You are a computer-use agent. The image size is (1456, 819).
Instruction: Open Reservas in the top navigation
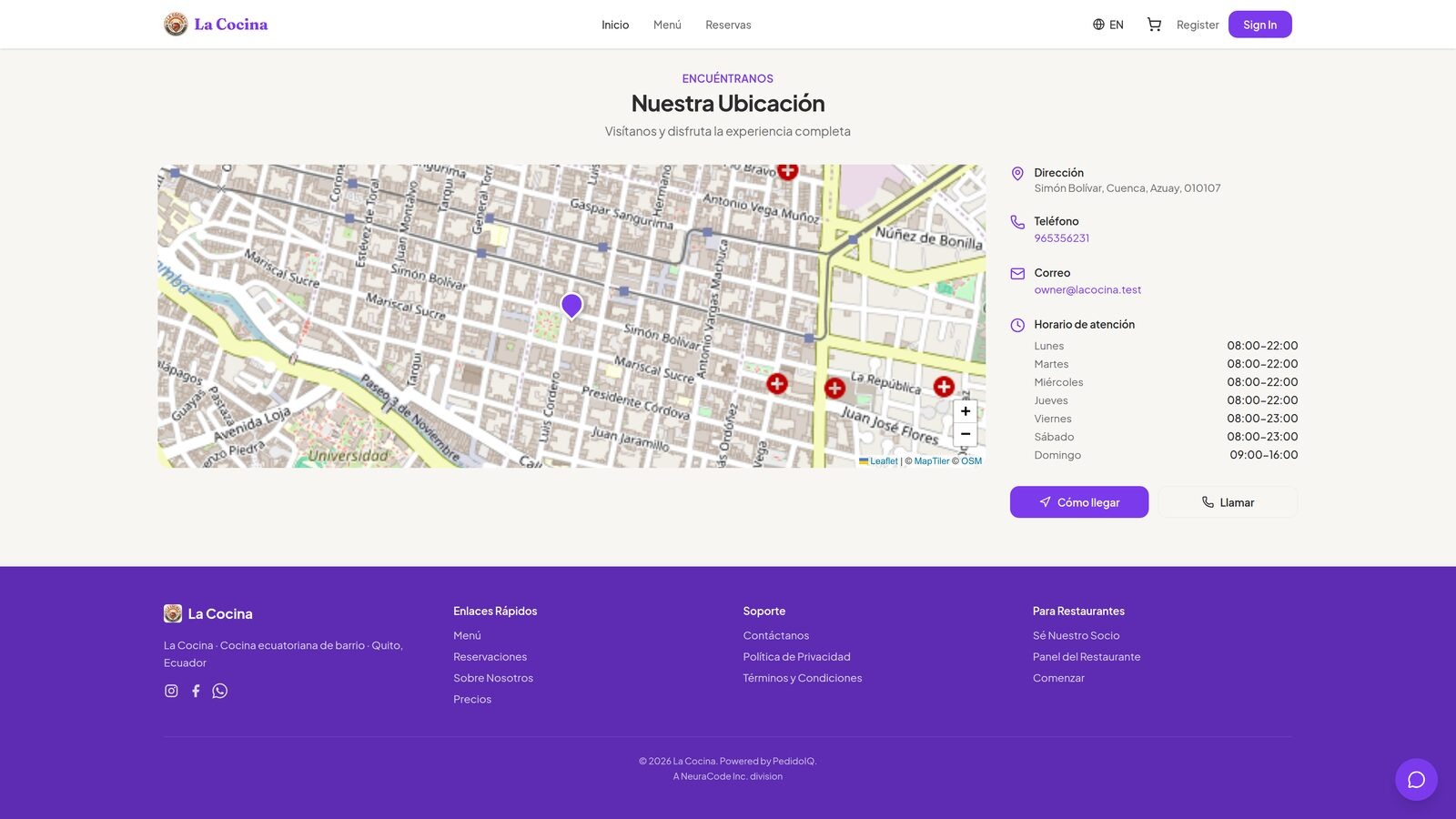[x=728, y=25]
